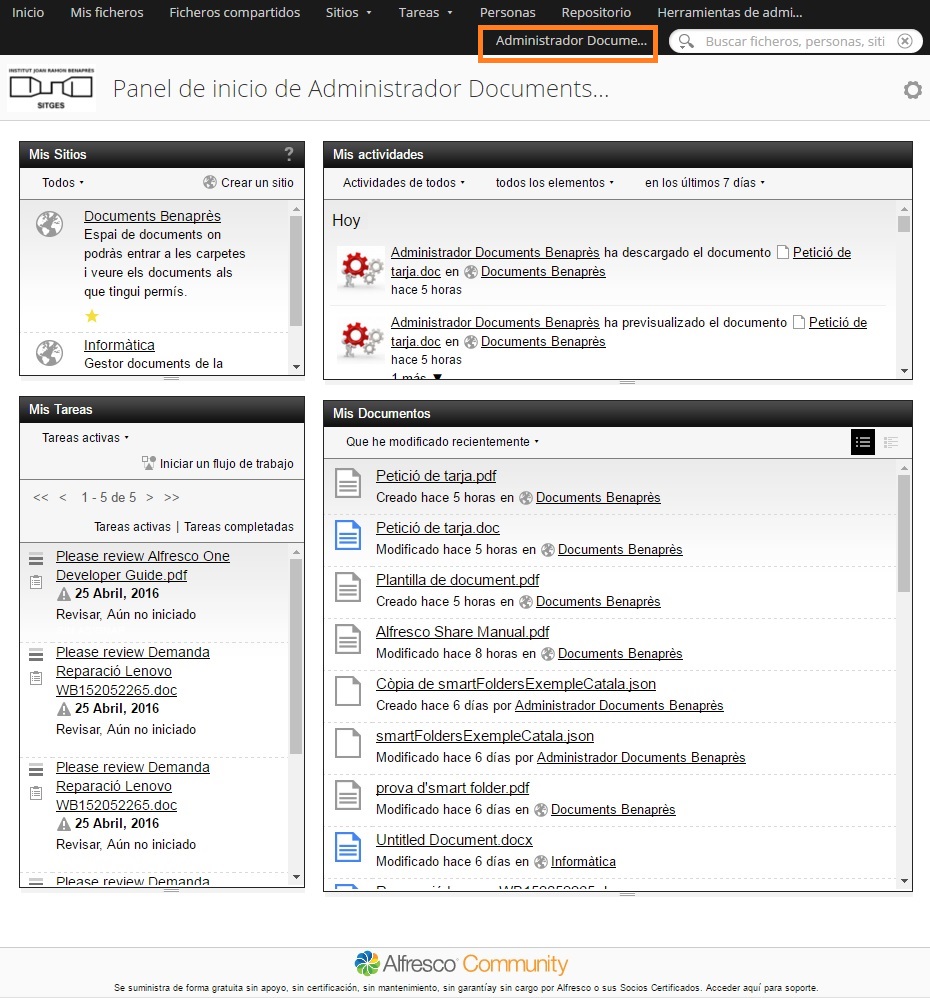Image resolution: width=930 pixels, height=998 pixels.
Task: Open Alfresco Share Manual.pdf document link
Action: 462,632
